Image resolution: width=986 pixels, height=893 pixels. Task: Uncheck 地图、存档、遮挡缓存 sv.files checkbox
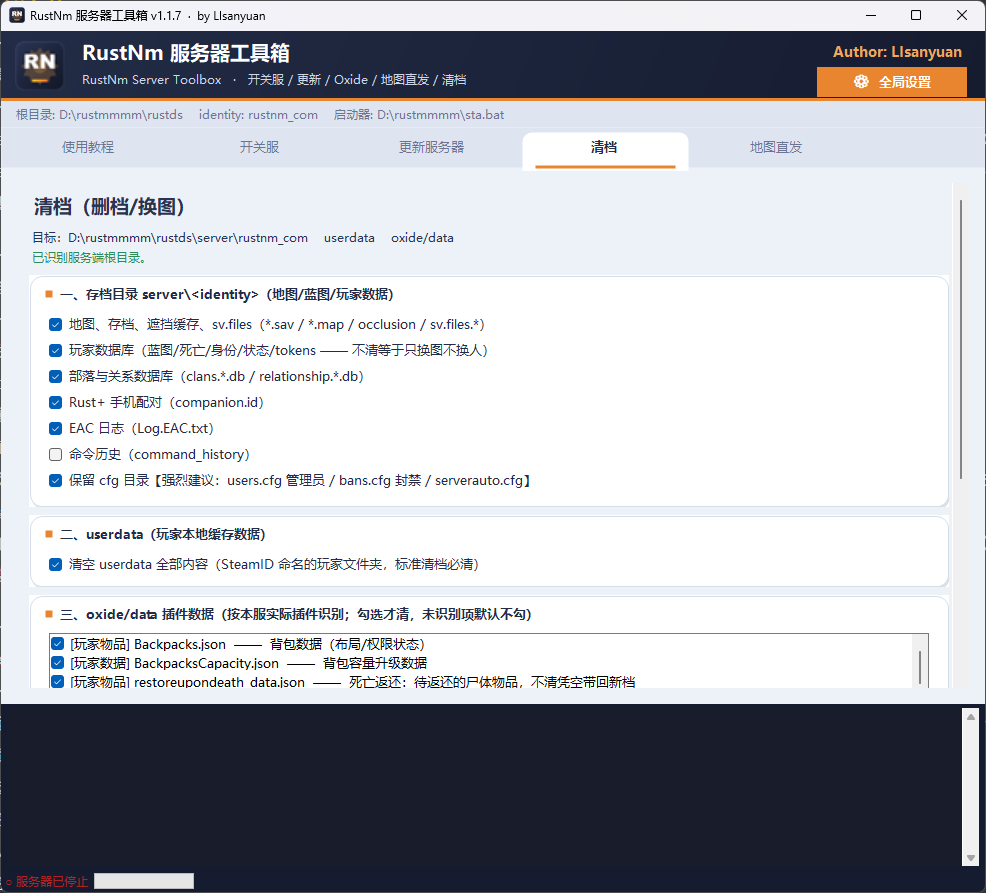[x=55, y=324]
